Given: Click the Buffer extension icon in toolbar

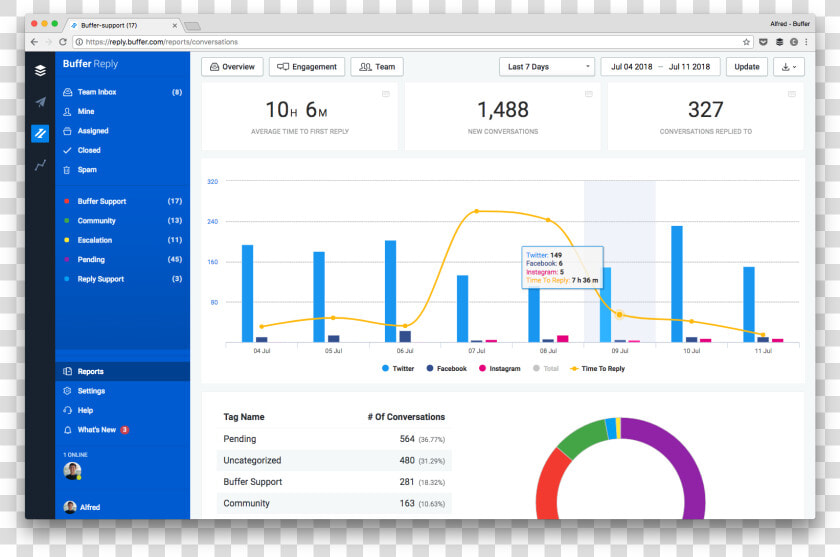Looking at the screenshot, I should (779, 42).
